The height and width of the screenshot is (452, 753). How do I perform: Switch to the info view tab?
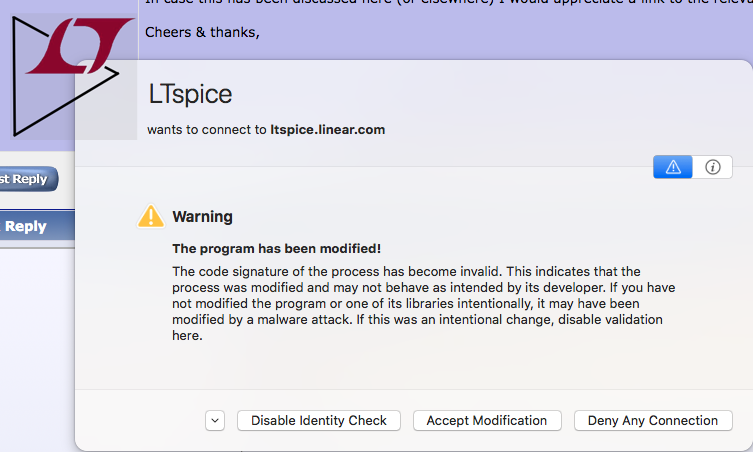pyautogui.click(x=713, y=167)
